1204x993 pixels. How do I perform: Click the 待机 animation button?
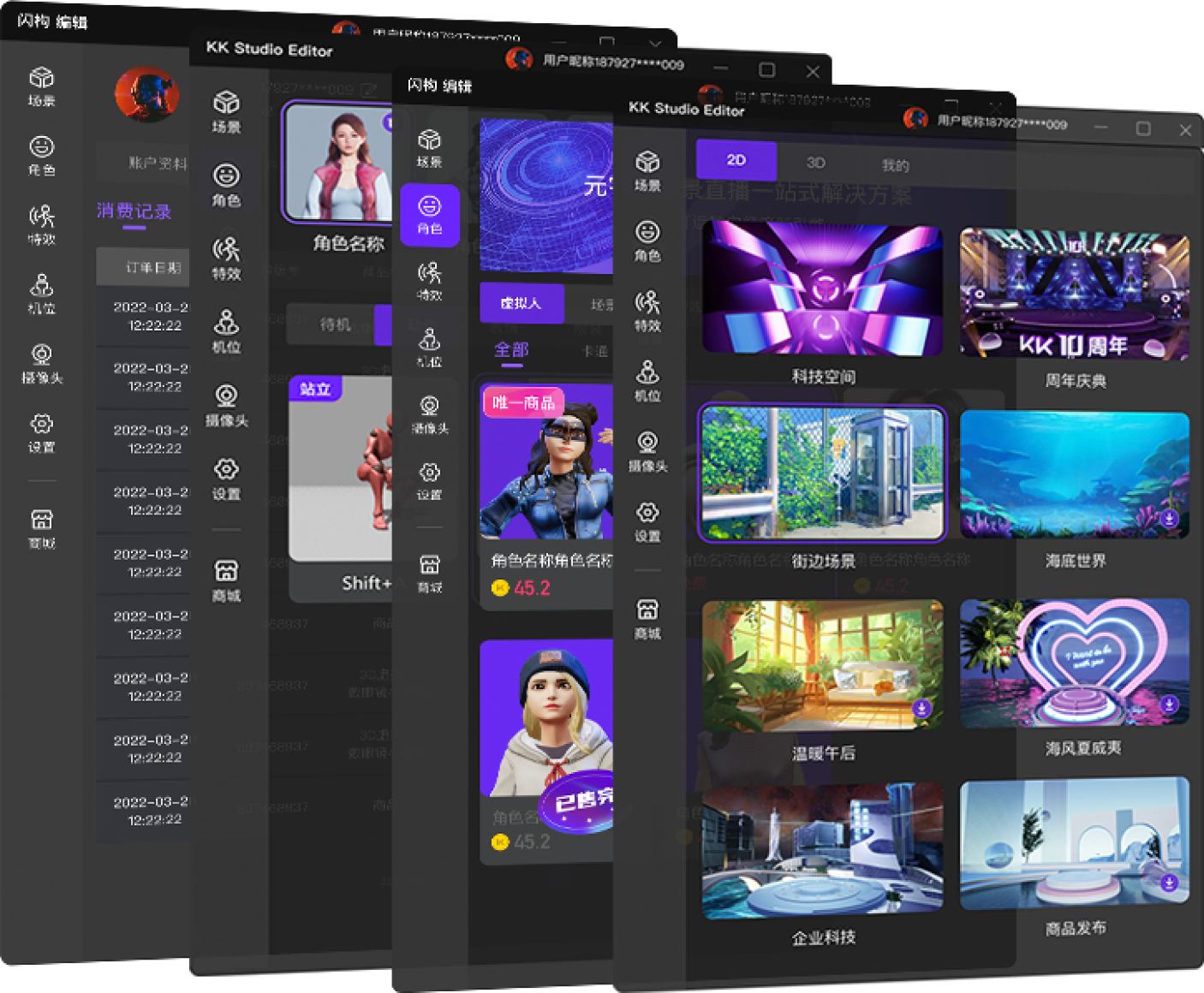click(335, 324)
